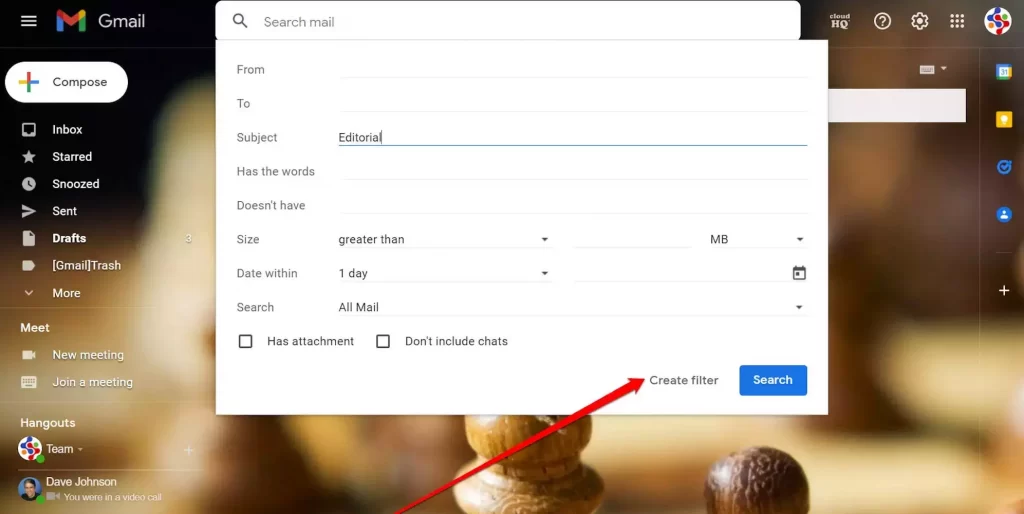Click the Starred star icon
Image resolution: width=1024 pixels, height=514 pixels.
point(29,157)
